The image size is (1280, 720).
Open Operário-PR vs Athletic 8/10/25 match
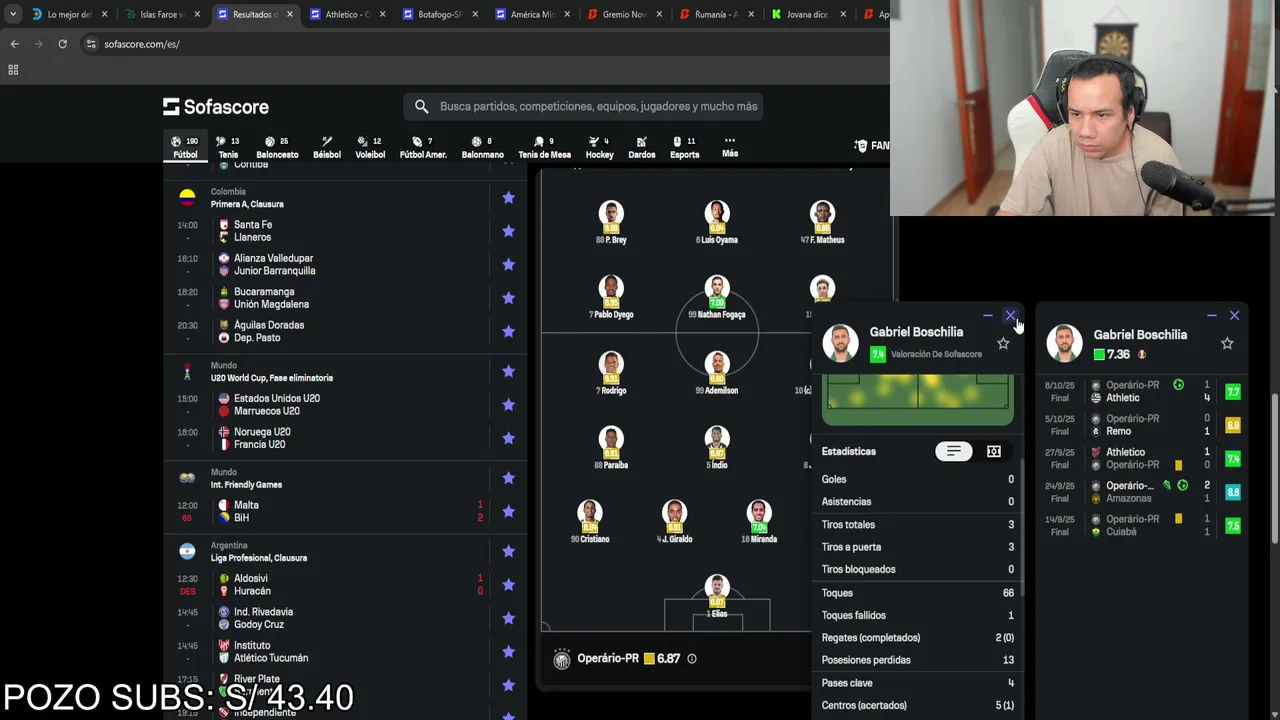point(1142,391)
